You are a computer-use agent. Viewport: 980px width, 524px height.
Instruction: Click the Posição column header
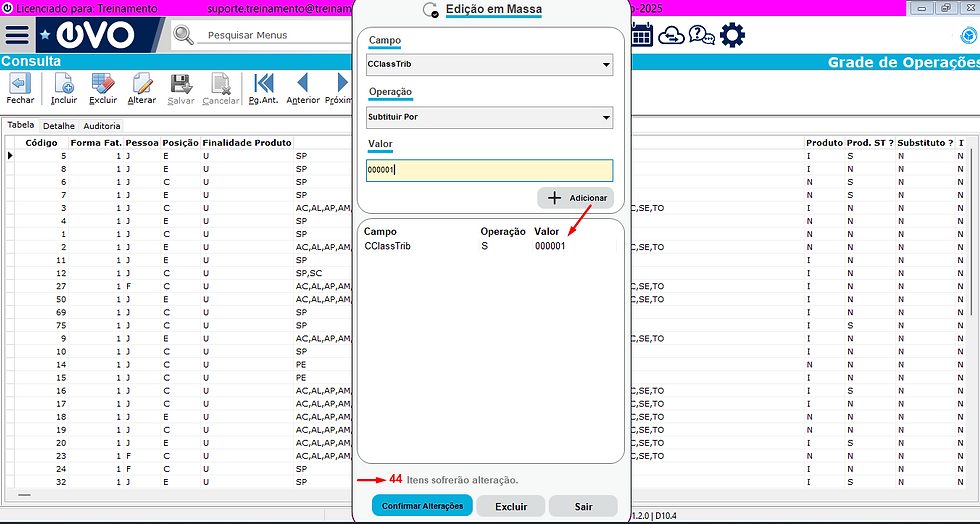coord(180,143)
